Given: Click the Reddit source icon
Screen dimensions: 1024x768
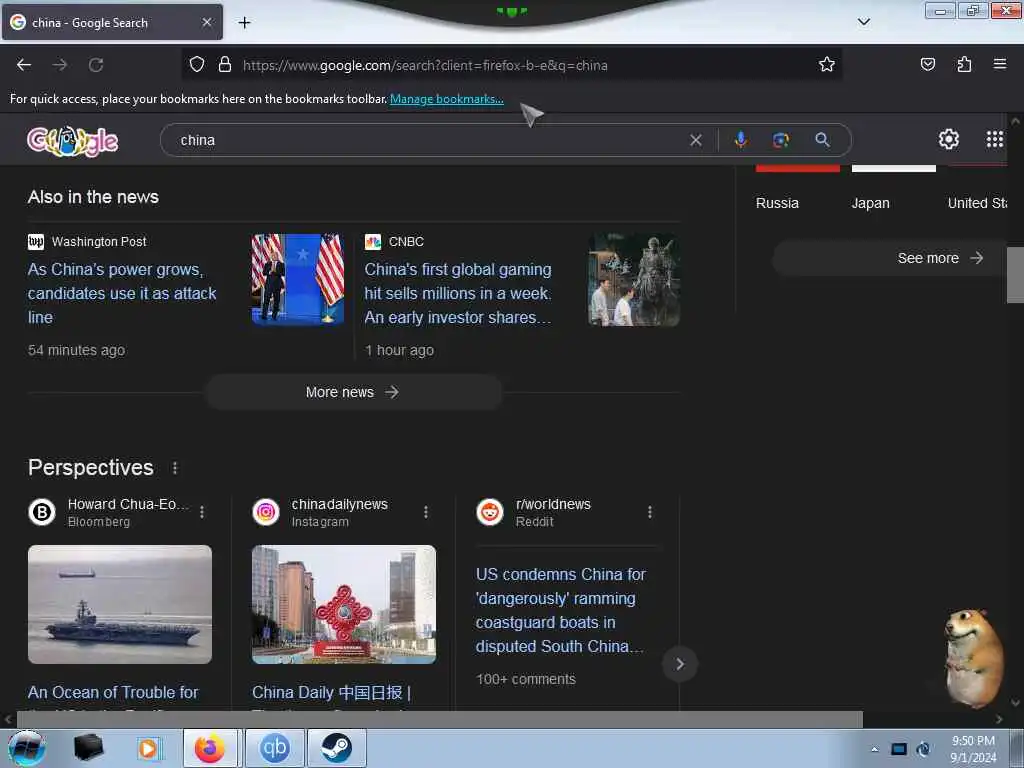Looking at the screenshot, I should pyautogui.click(x=490, y=512).
